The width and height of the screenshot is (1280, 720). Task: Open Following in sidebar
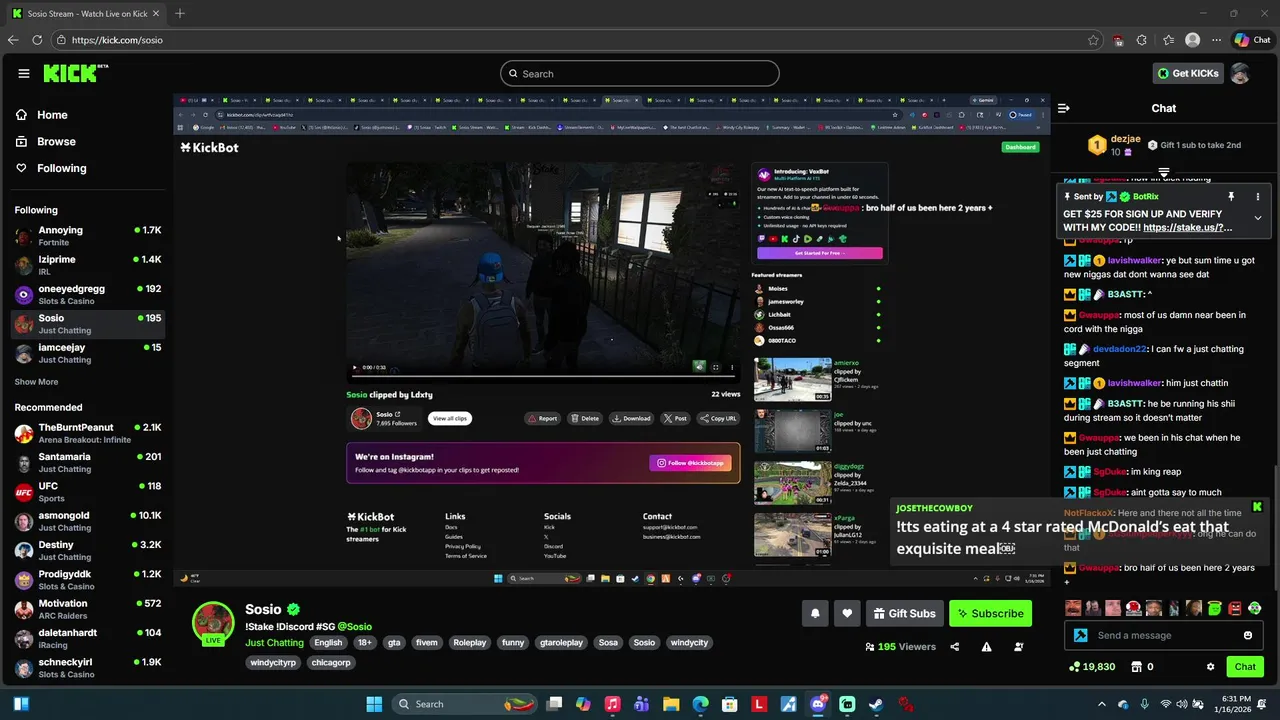51,168
